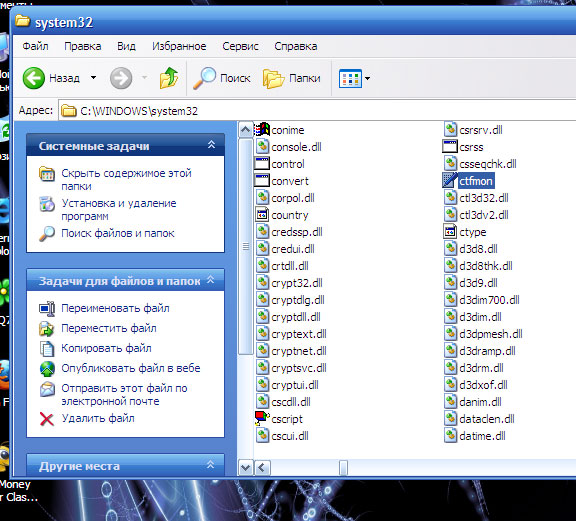Click the red X delete file icon

tap(47, 418)
